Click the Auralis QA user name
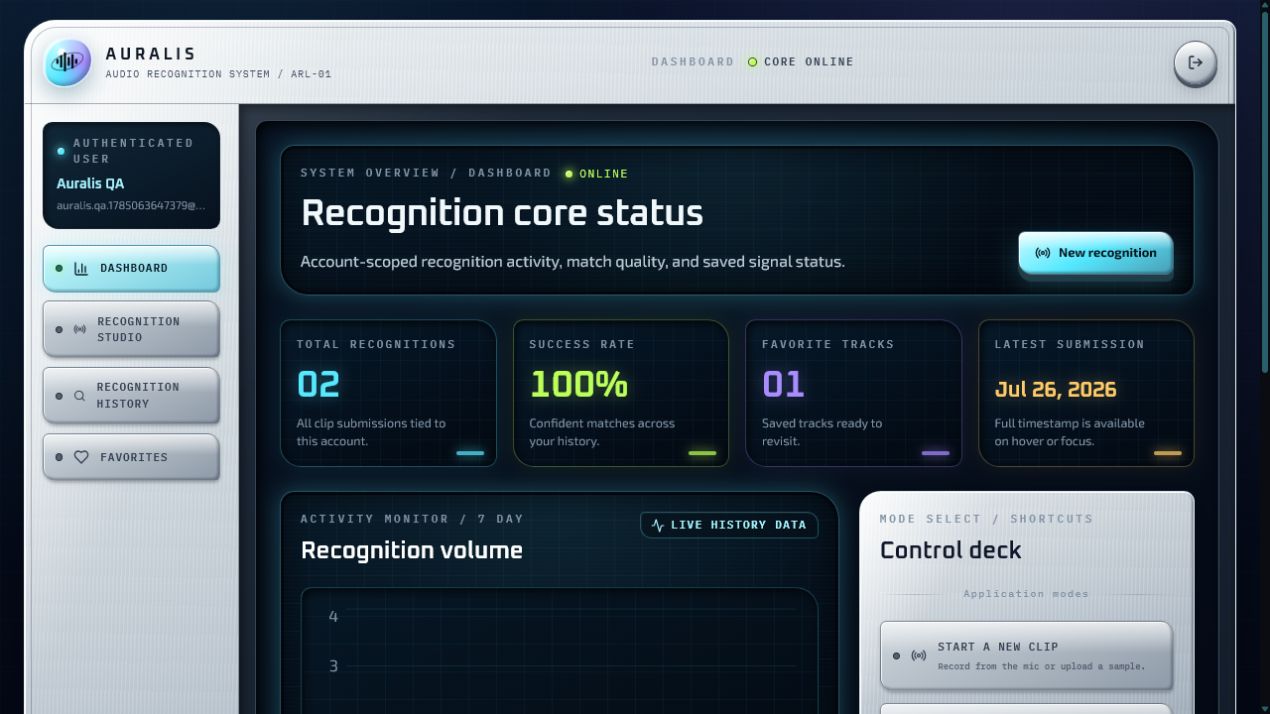1270x714 pixels. (90, 184)
